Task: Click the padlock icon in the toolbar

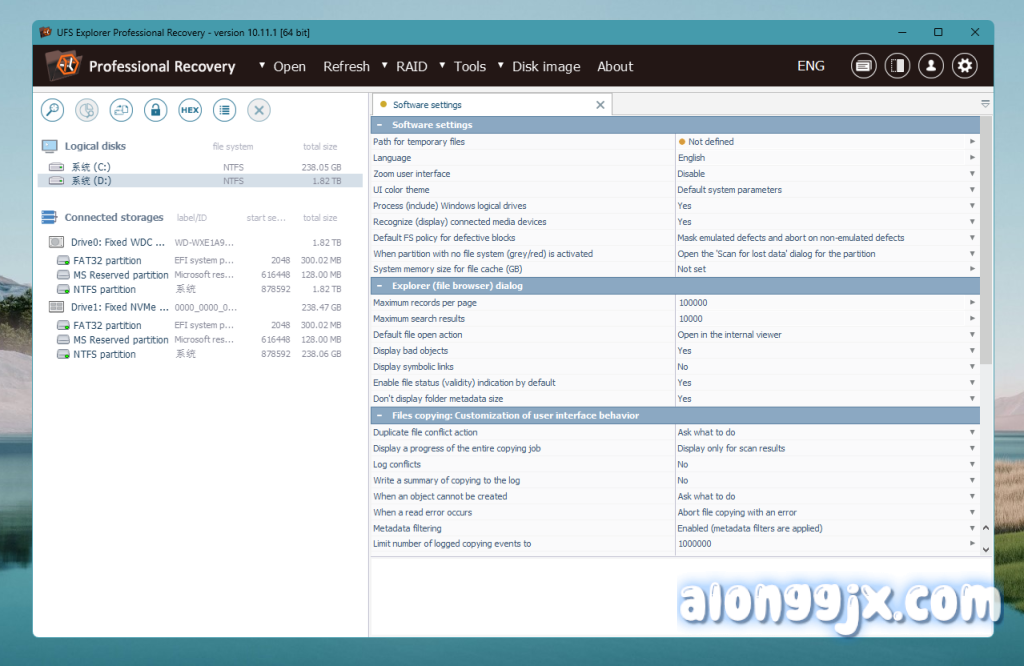Action: [x=155, y=110]
